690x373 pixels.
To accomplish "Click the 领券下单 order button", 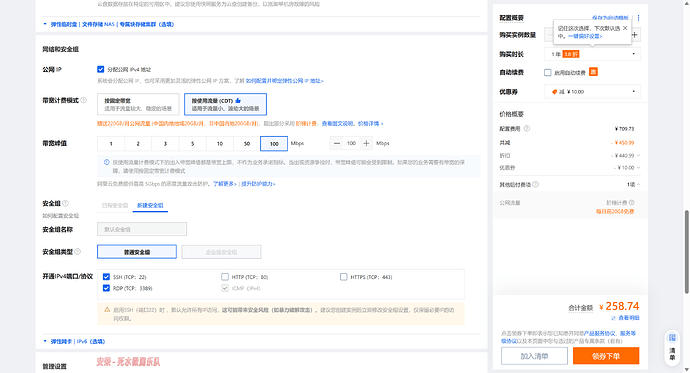I will (606, 356).
